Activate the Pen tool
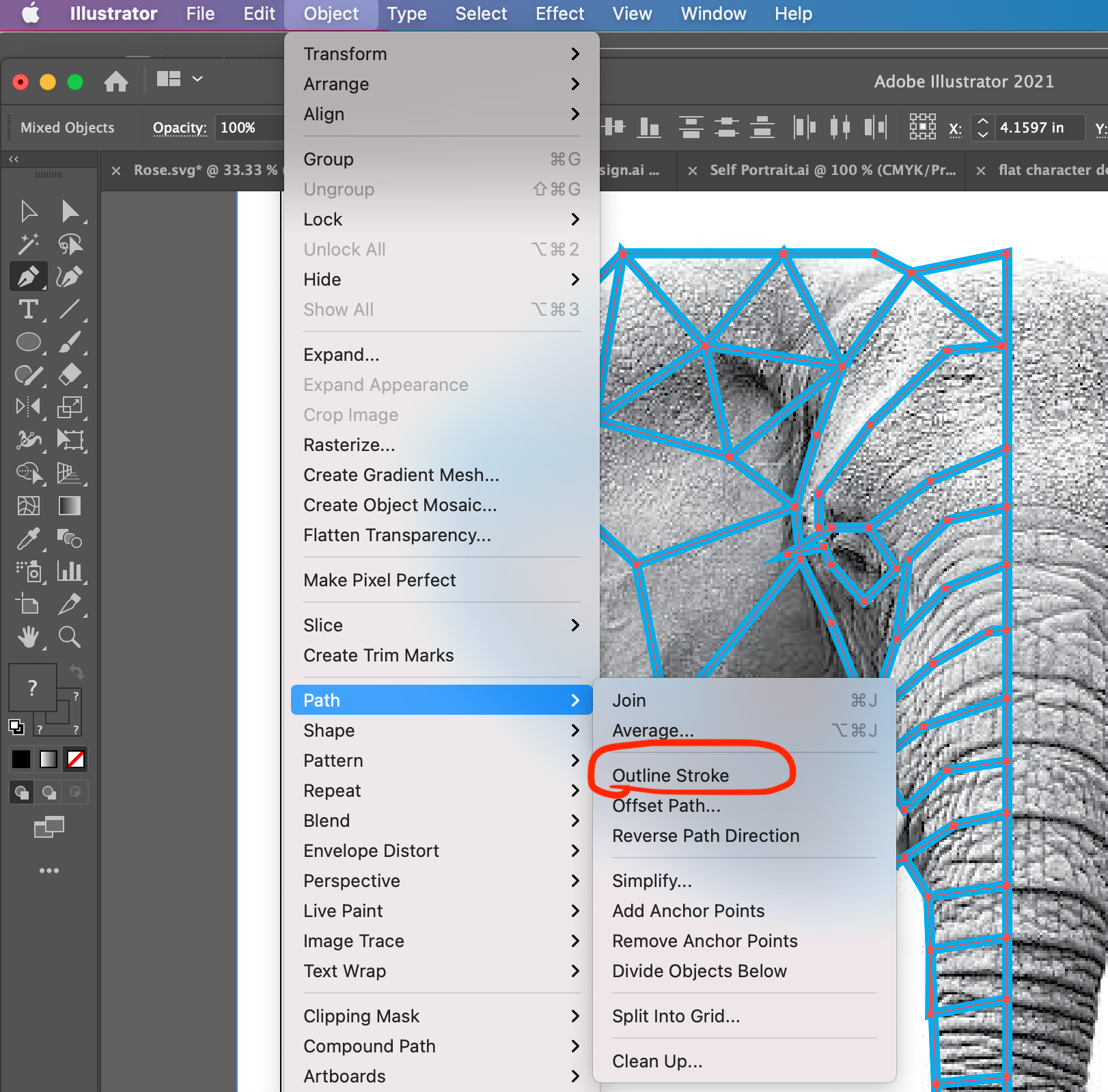Viewport: 1108px width, 1092px height. point(29,277)
